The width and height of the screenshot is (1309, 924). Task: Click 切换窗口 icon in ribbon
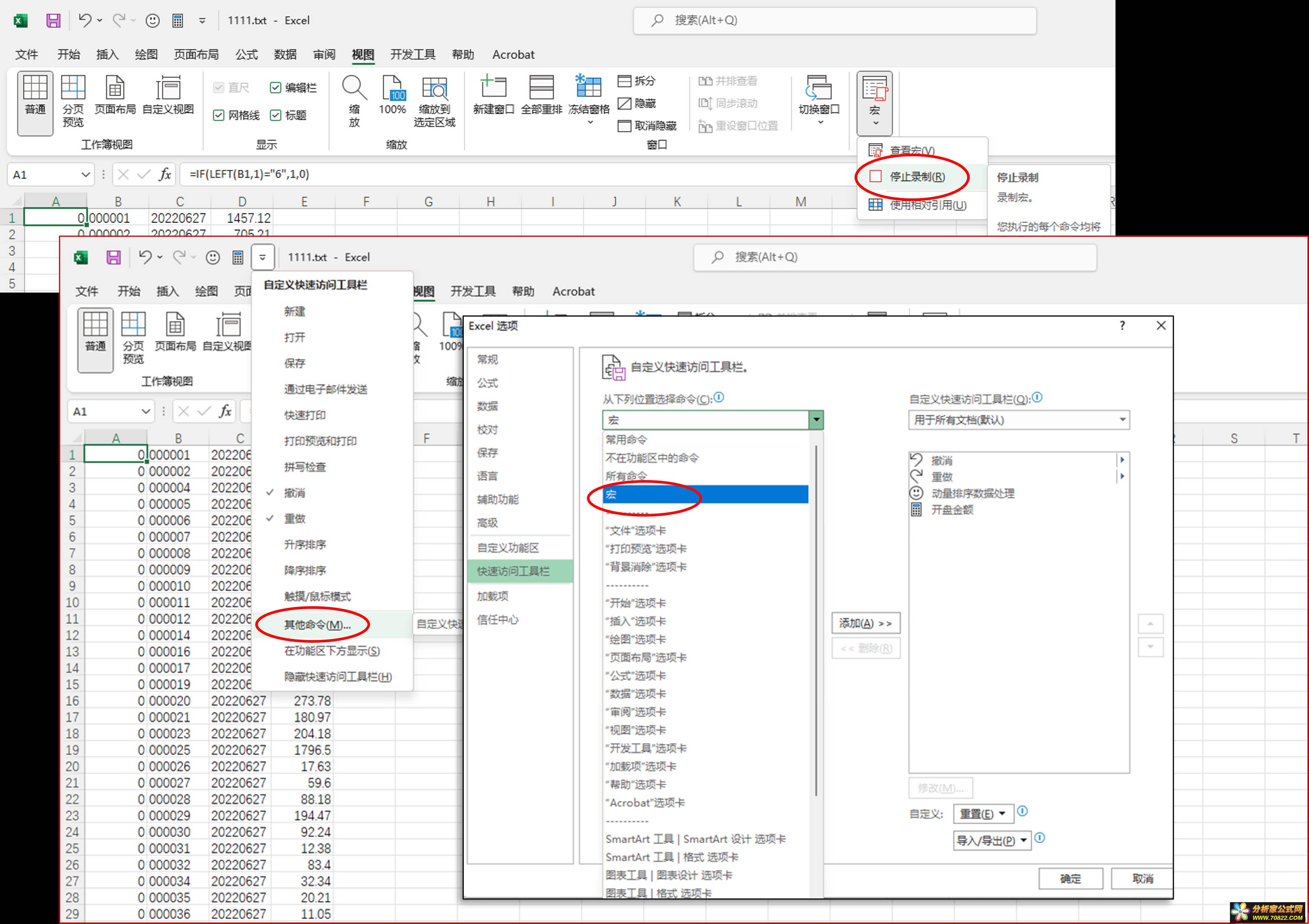pyautogui.click(x=819, y=88)
